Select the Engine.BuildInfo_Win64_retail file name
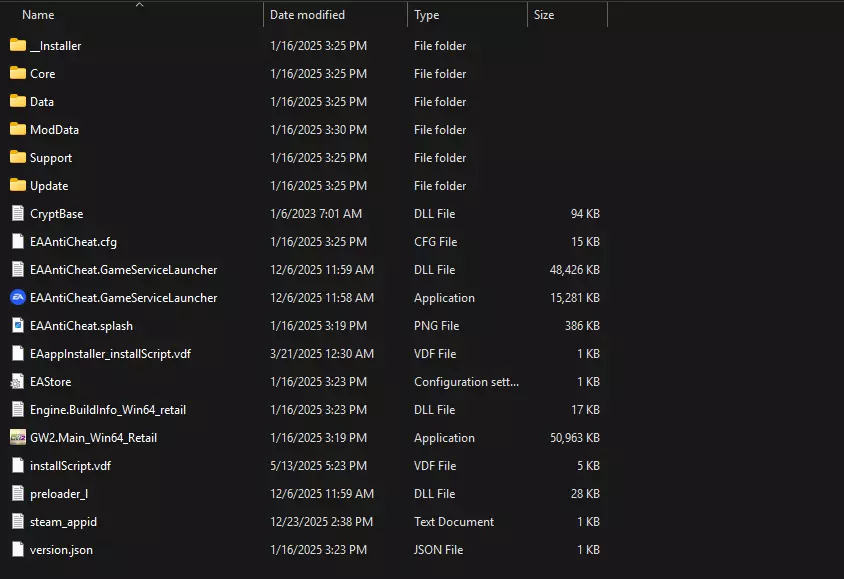The image size is (844, 579). click(x=108, y=409)
